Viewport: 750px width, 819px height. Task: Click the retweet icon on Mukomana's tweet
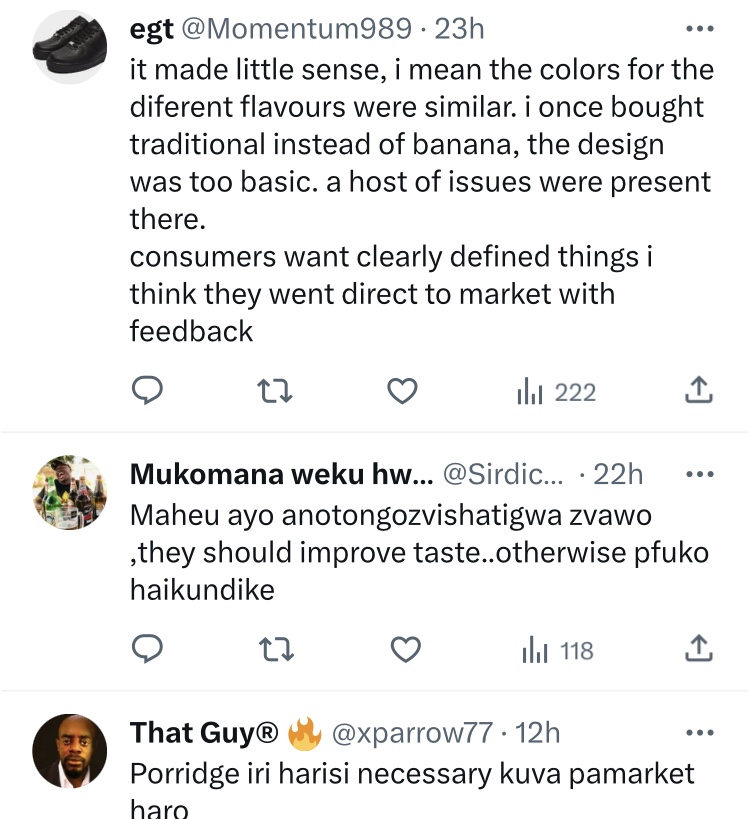(275, 649)
